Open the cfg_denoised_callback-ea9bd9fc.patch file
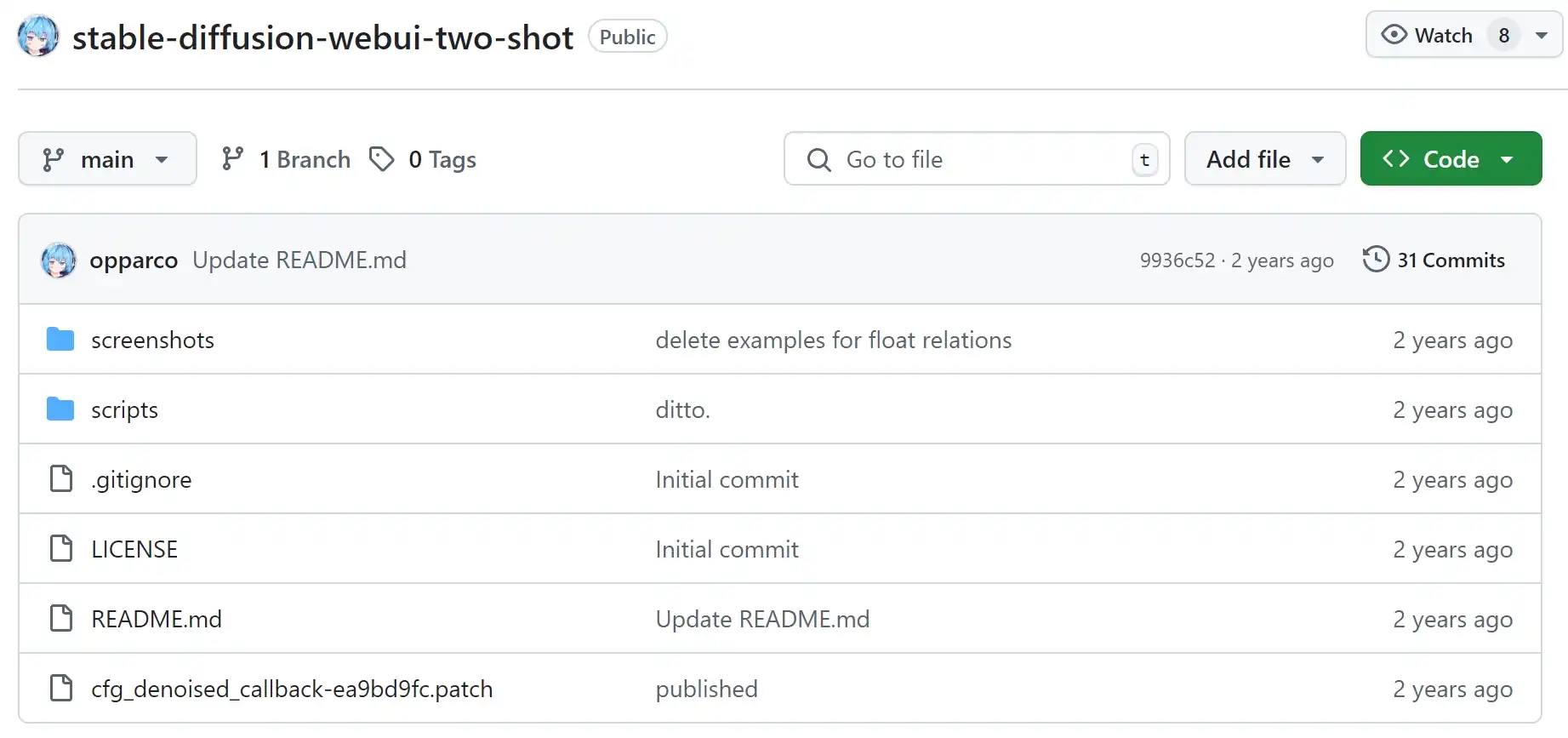Screen dimensions: 1568x738 point(292,689)
